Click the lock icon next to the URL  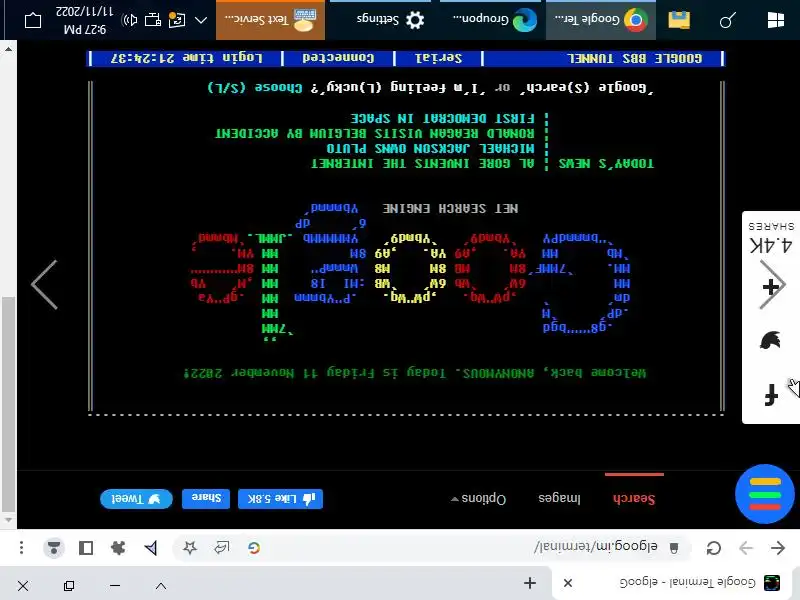click(x=673, y=548)
